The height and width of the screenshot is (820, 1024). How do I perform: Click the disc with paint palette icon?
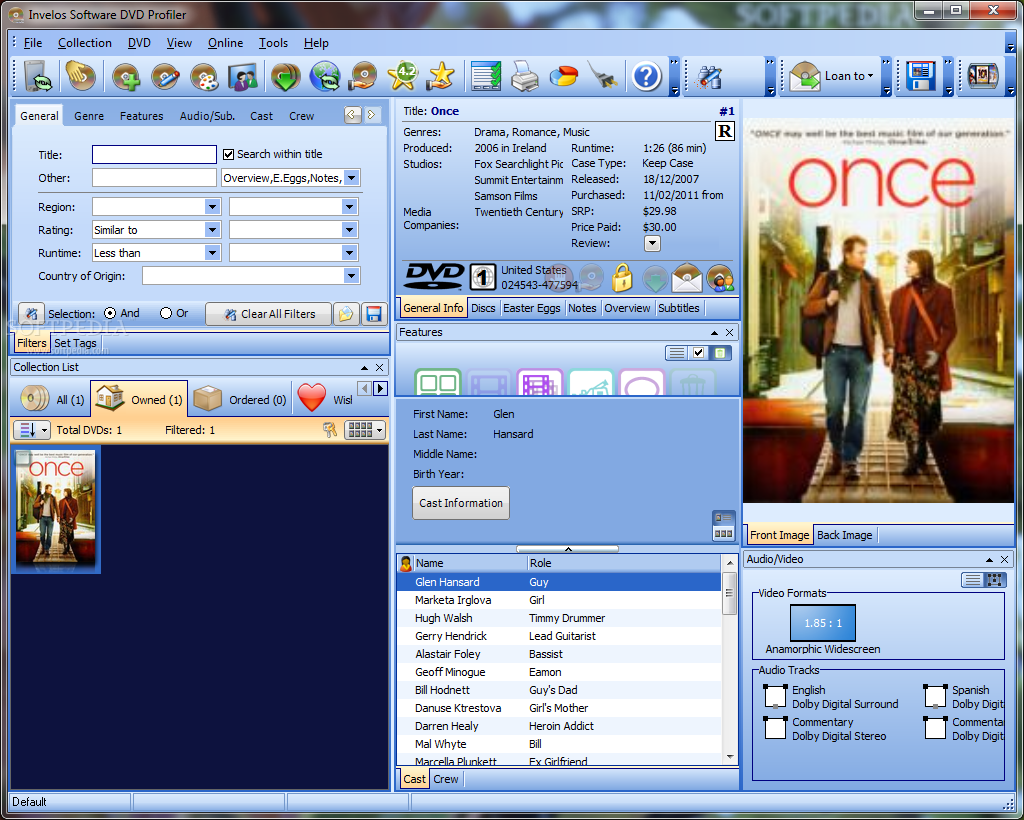(x=204, y=76)
